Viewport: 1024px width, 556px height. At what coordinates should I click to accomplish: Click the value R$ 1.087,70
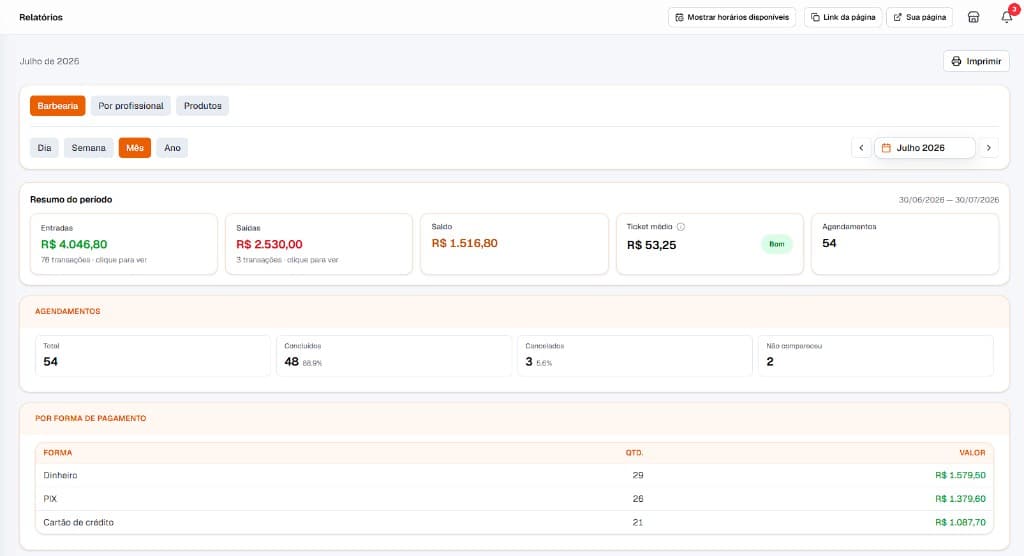(x=960, y=523)
